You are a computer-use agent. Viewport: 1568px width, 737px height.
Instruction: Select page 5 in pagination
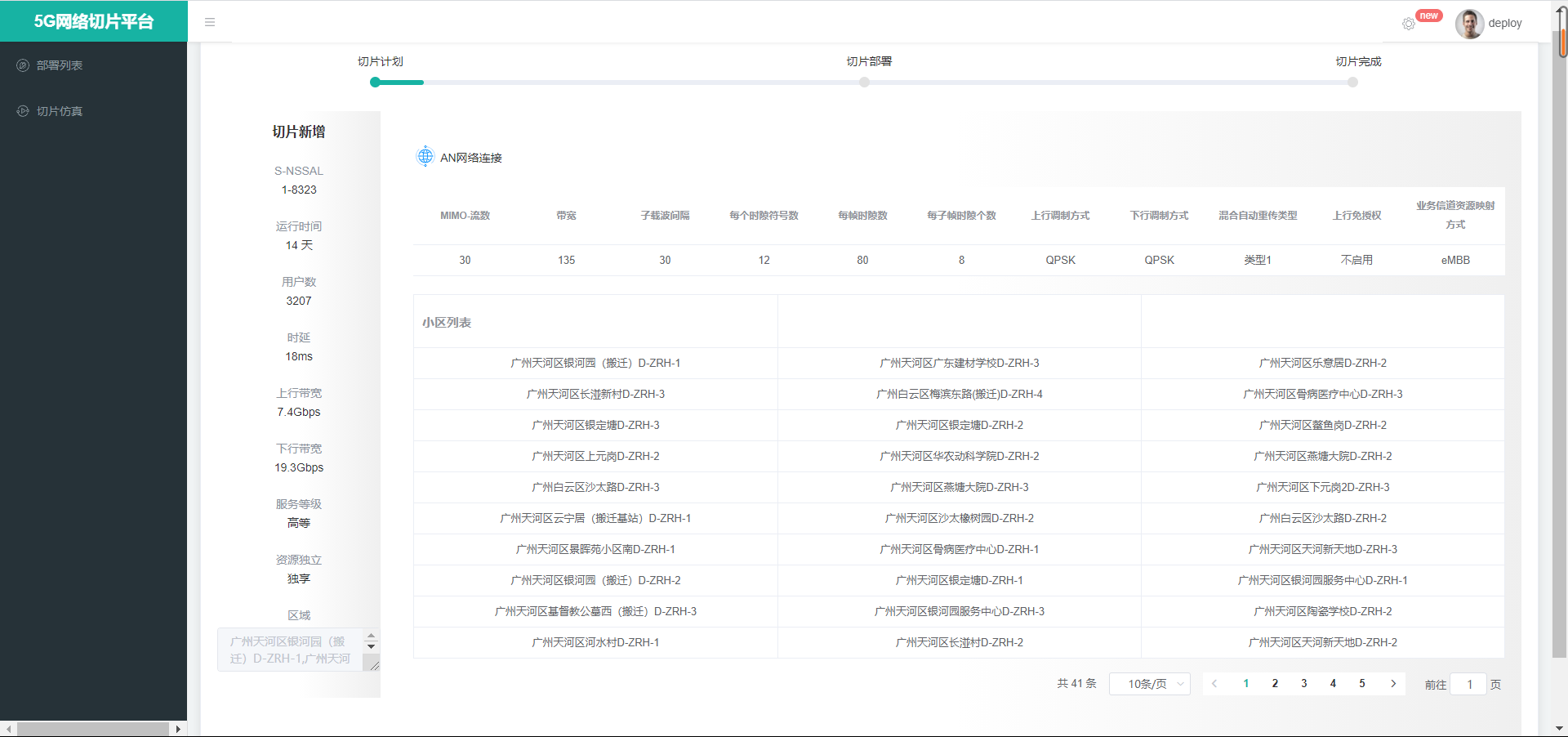tap(1362, 684)
